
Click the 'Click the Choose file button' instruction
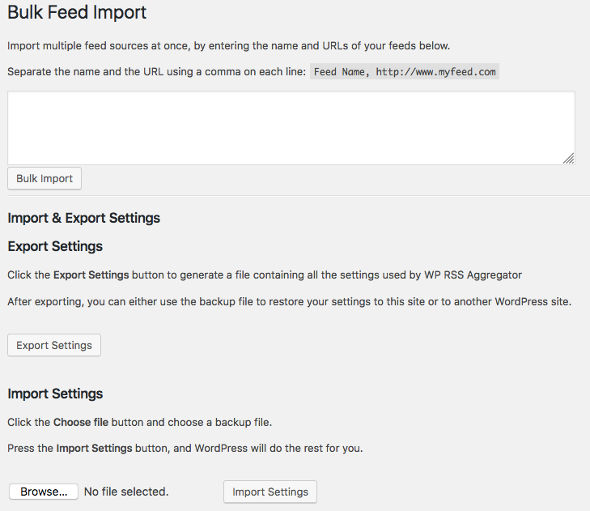139,422
